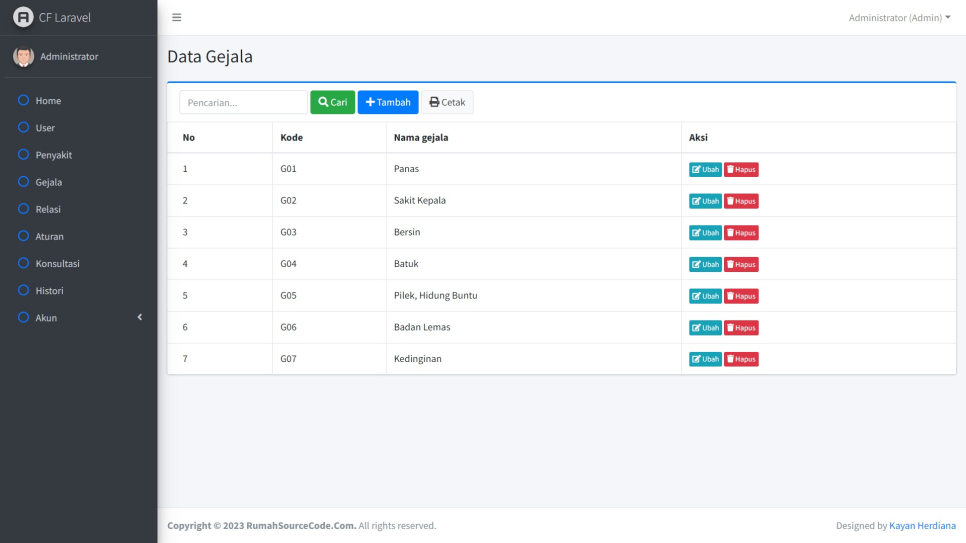966x543 pixels.
Task: Click Hapus for Bersin row
Action: pyautogui.click(x=741, y=232)
